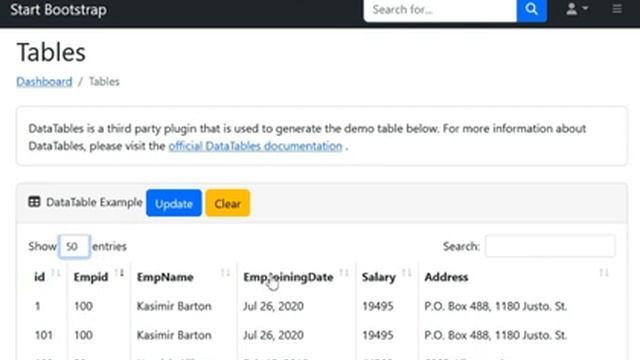Sort by the Salary column arrows
The height and width of the screenshot is (360, 640).
(407, 273)
